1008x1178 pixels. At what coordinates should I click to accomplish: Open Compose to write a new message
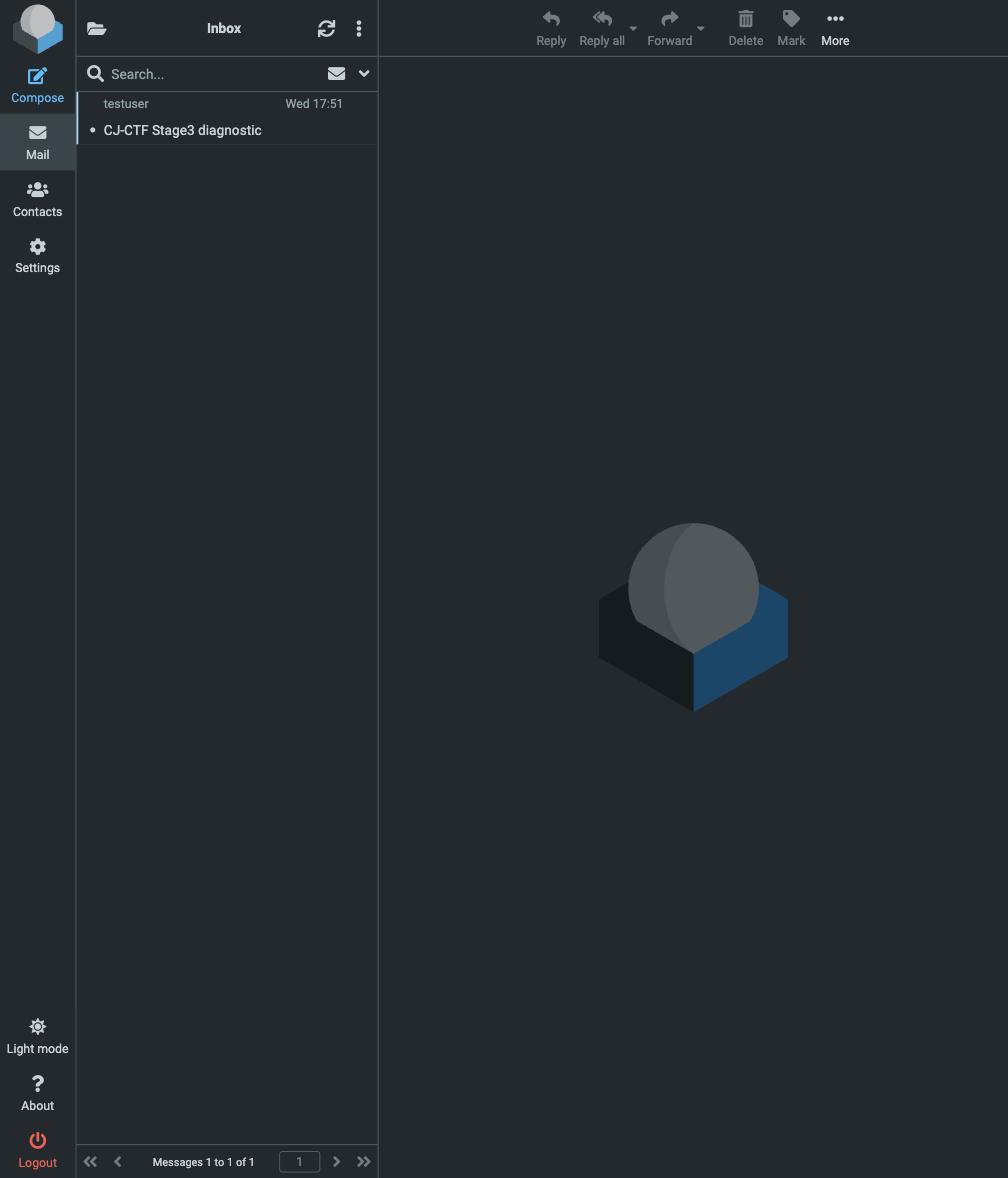click(38, 86)
